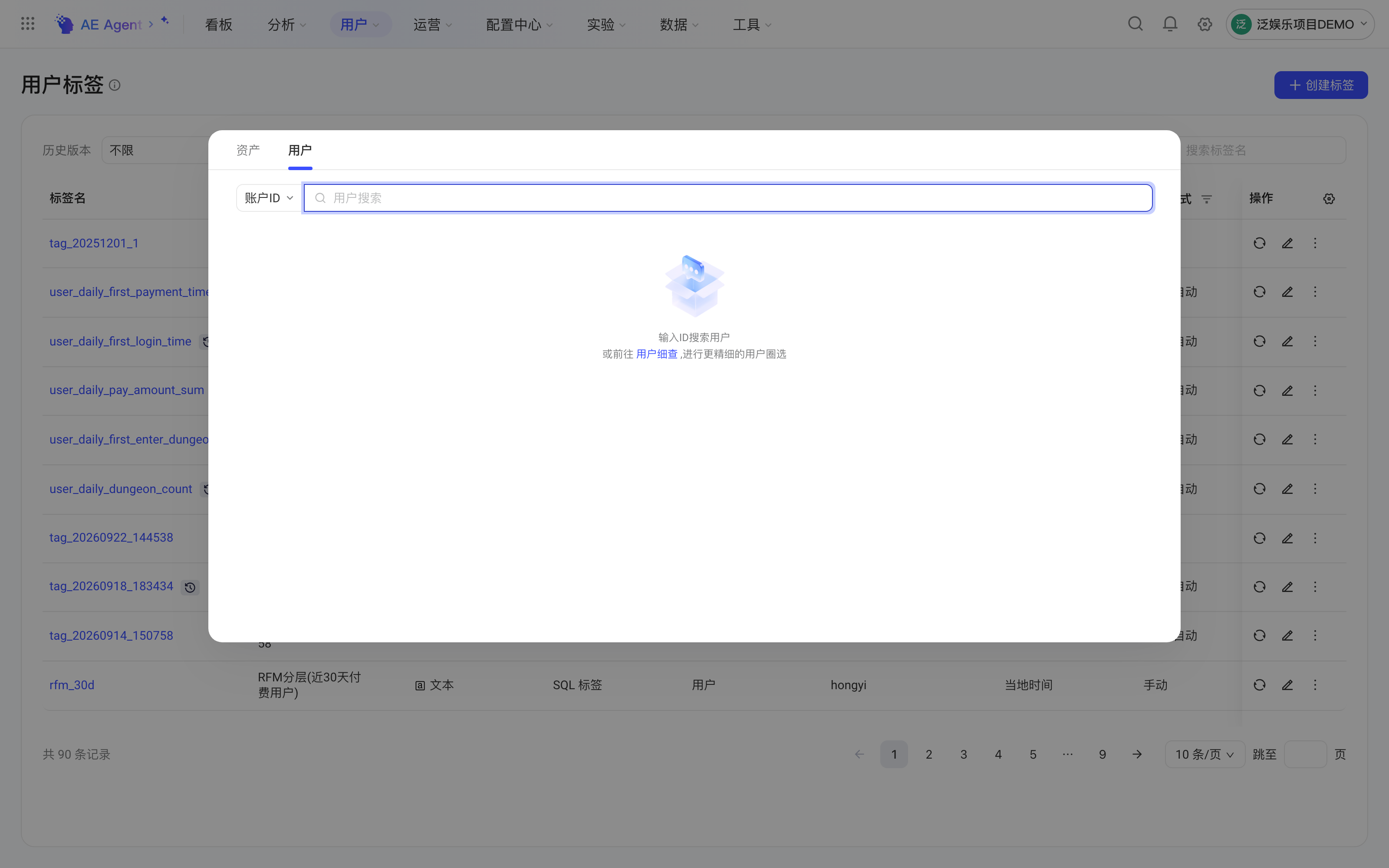Click the history icon beside tag_20260918_183434
1389x868 pixels.
(190, 587)
